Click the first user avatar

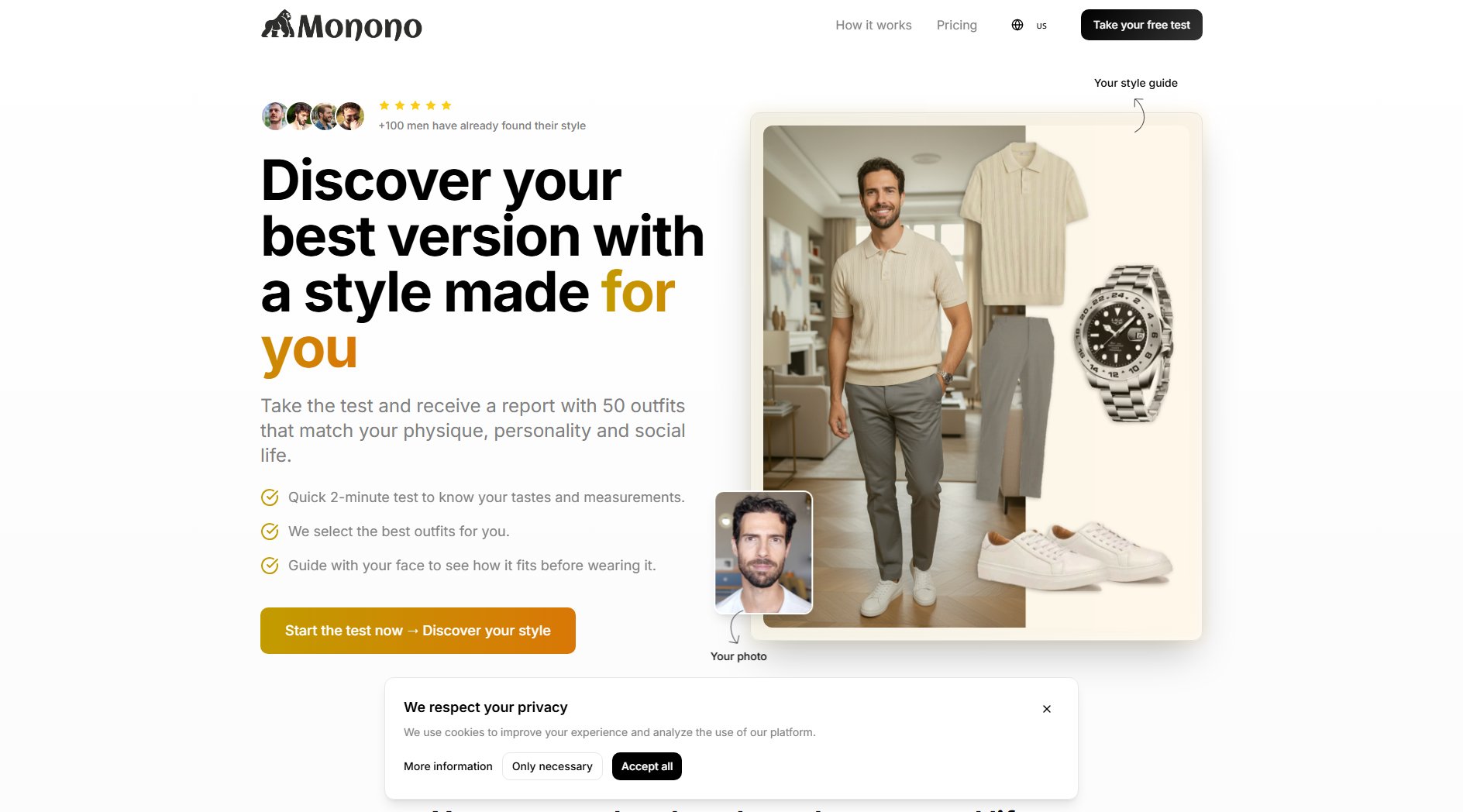(275, 116)
